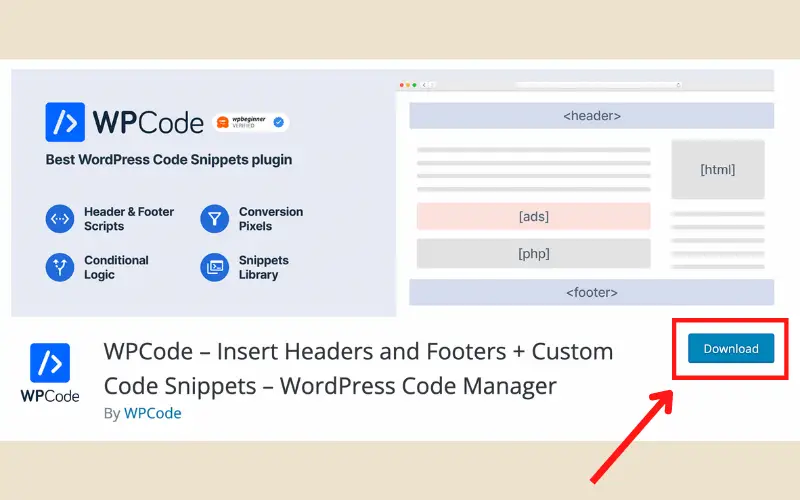Click the 'Snippets Library' label
Viewport: 800px width, 500px height.
pyautogui.click(x=264, y=267)
